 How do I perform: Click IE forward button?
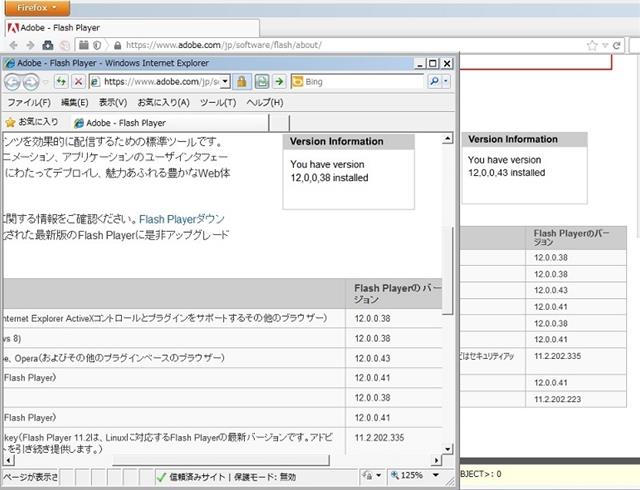[31, 82]
